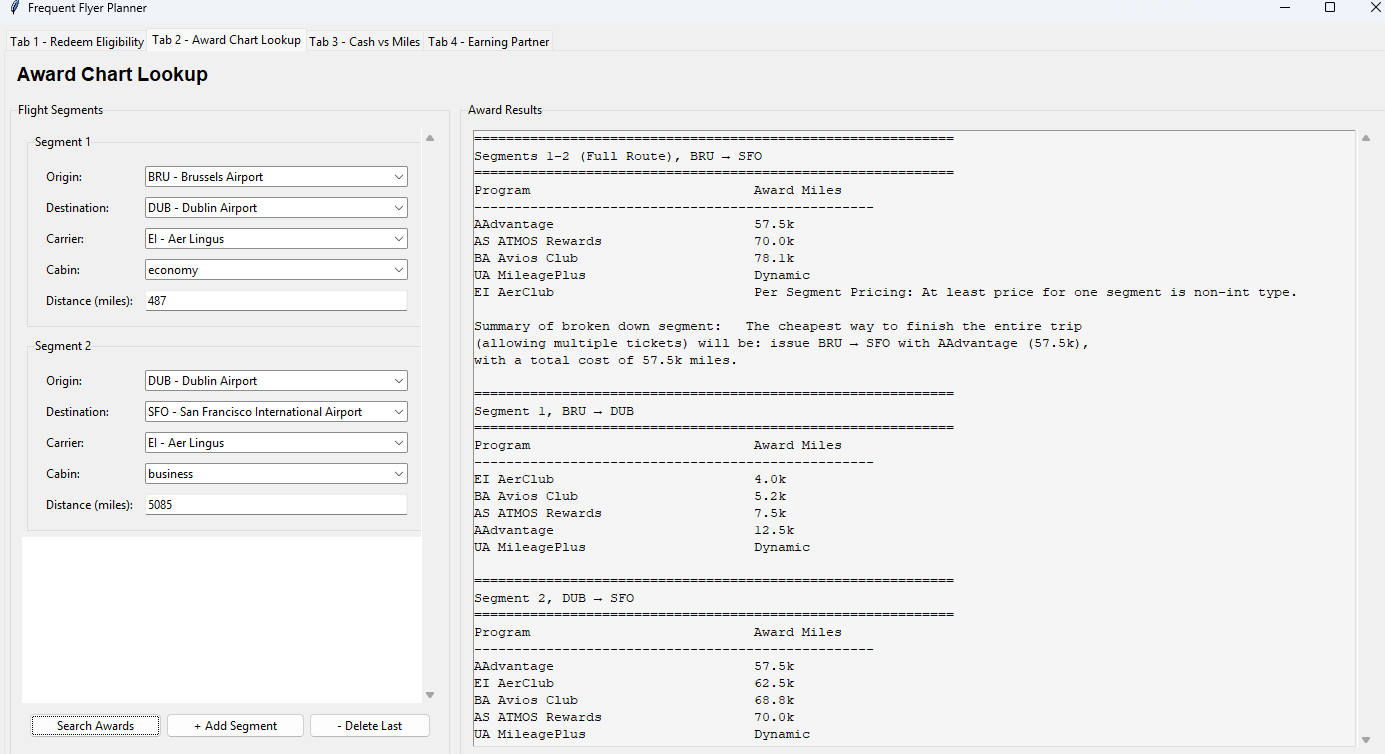Maximize the Frequent Flyer Planner window
The width and height of the screenshot is (1385, 754).
pyautogui.click(x=1329, y=8)
